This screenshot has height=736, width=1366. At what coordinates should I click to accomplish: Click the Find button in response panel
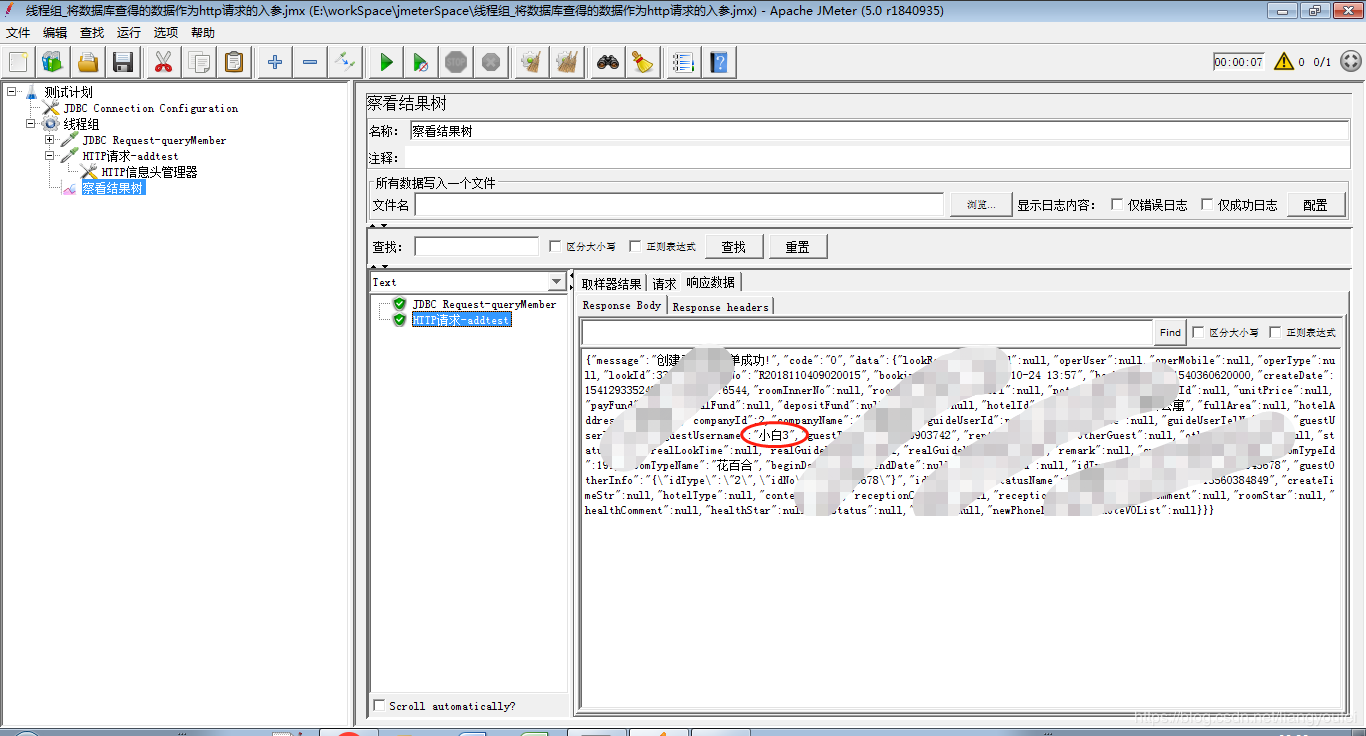pos(1170,332)
